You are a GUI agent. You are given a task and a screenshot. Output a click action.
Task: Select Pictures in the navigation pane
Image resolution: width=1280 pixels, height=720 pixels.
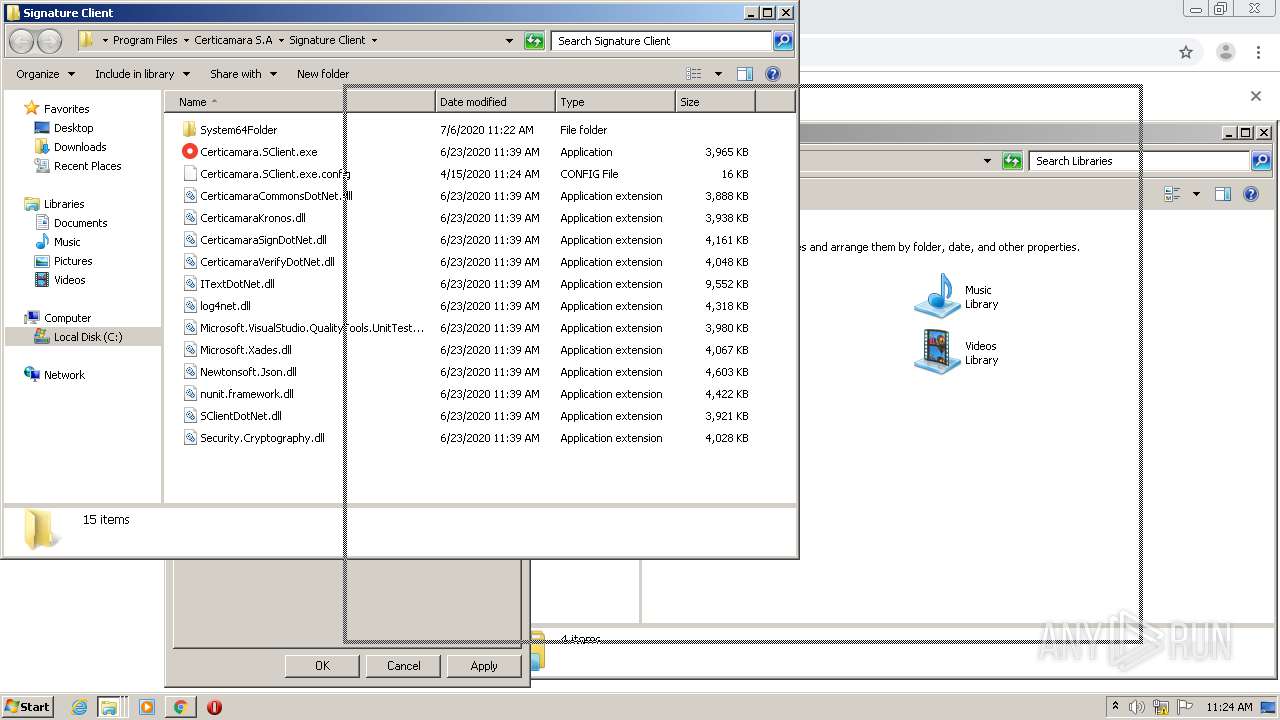click(x=73, y=261)
